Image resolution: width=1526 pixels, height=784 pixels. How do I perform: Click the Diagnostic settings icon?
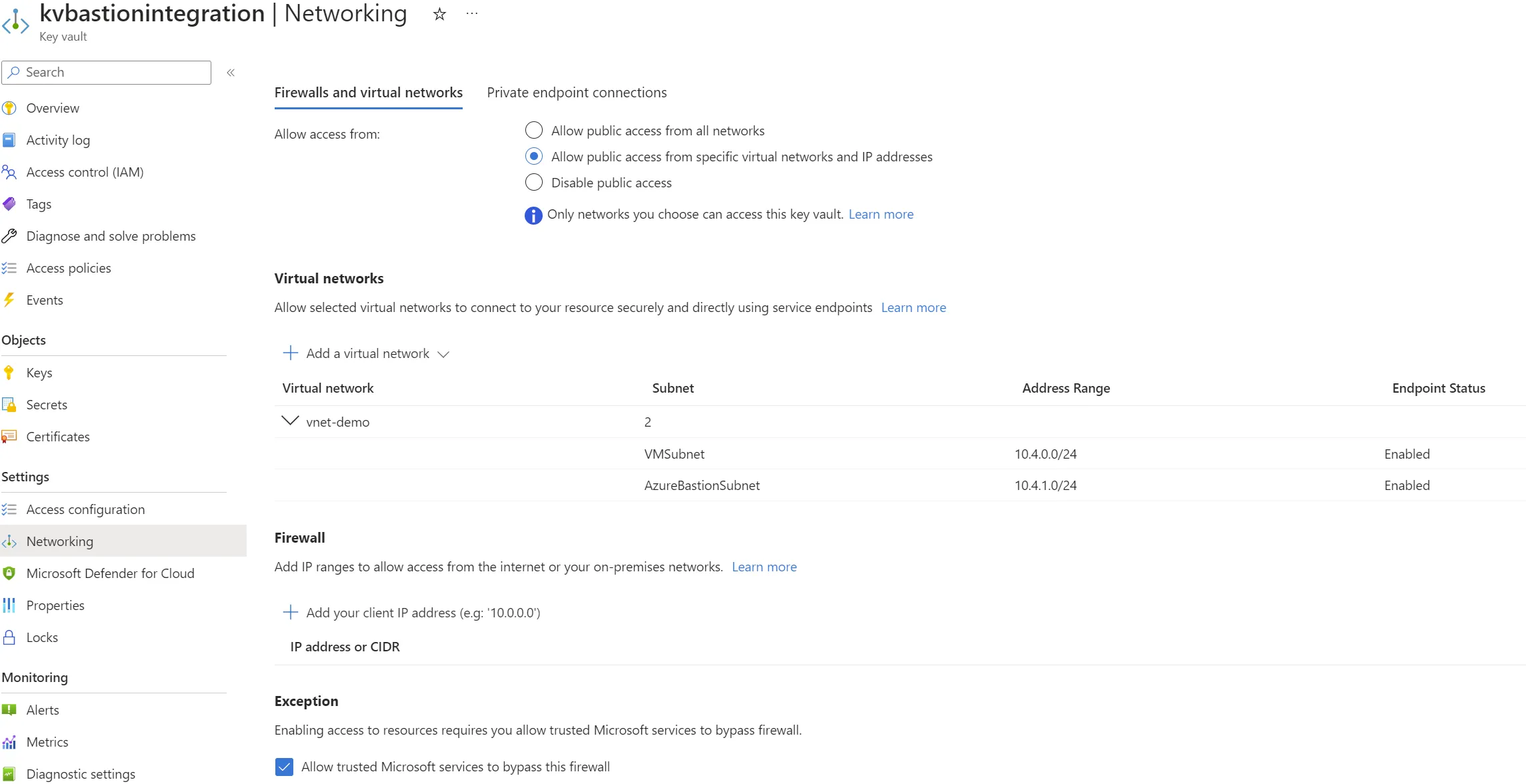click(9, 774)
